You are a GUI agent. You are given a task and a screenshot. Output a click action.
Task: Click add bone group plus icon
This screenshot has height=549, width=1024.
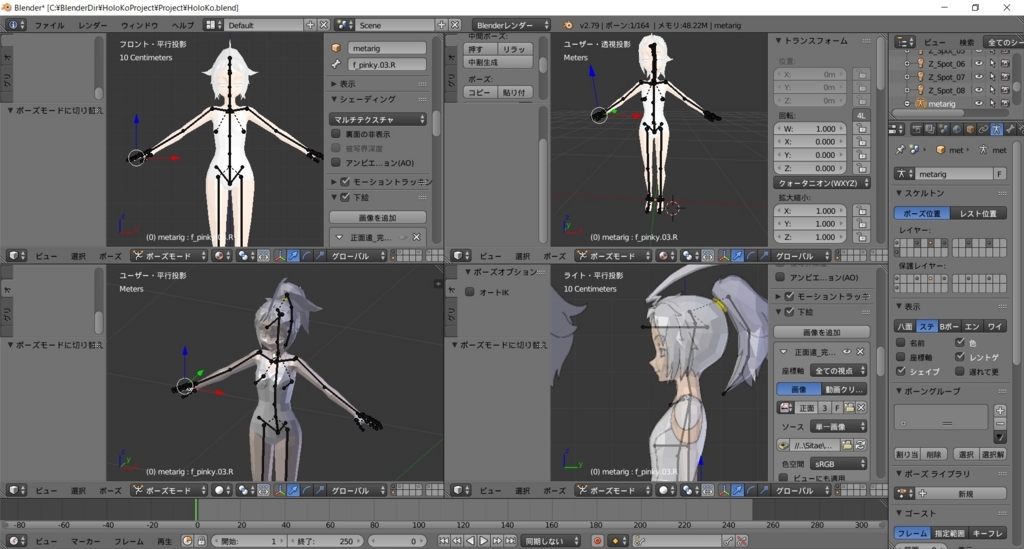click(x=1000, y=411)
